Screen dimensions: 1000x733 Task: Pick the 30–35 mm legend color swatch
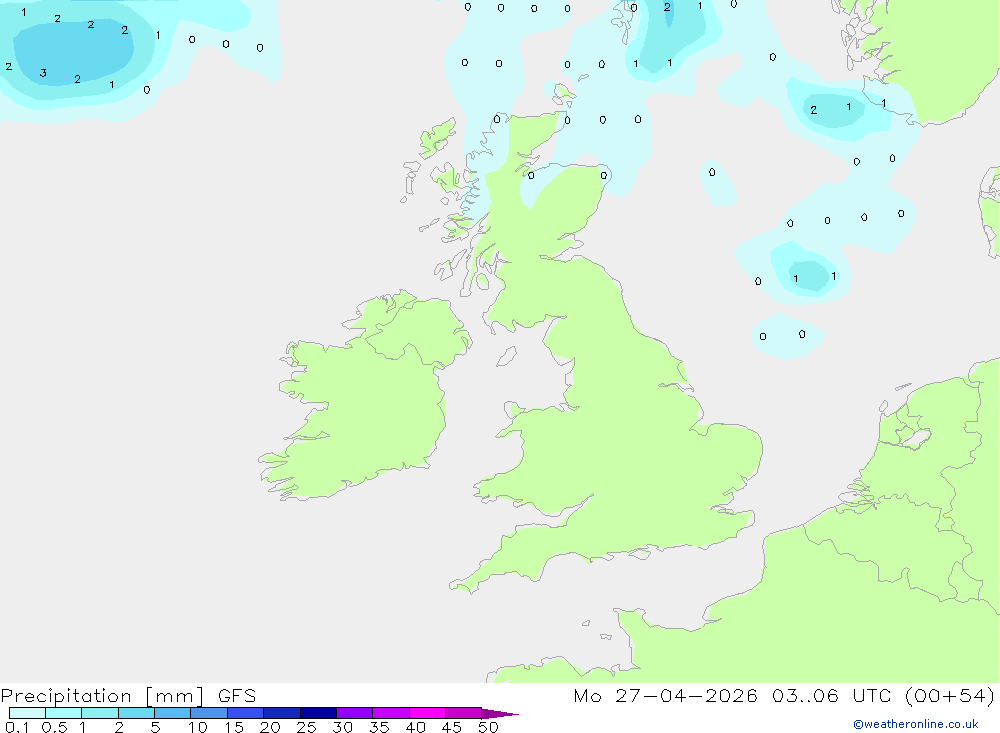point(355,713)
